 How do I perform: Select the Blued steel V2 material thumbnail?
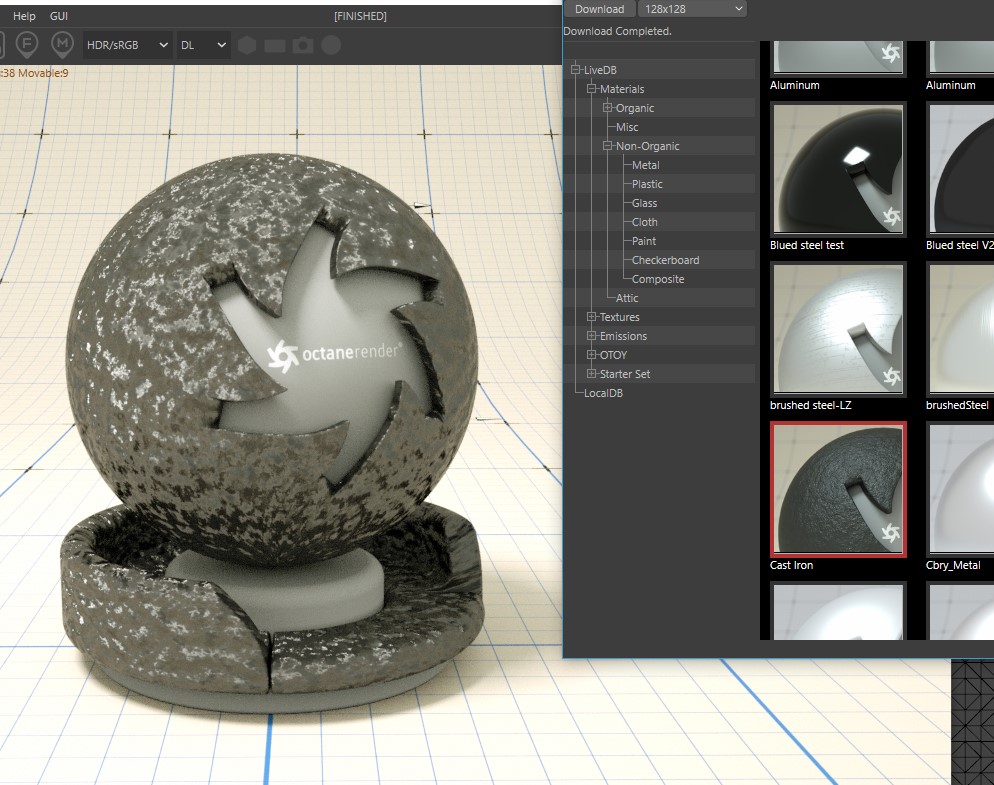click(x=960, y=169)
